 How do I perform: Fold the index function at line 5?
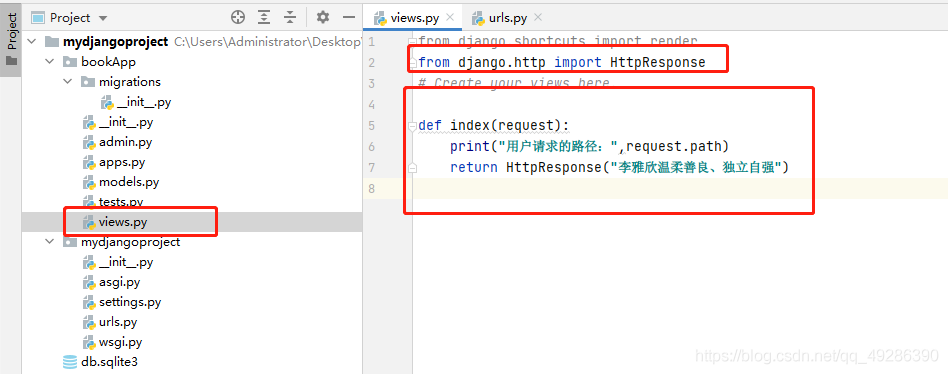tap(412, 126)
